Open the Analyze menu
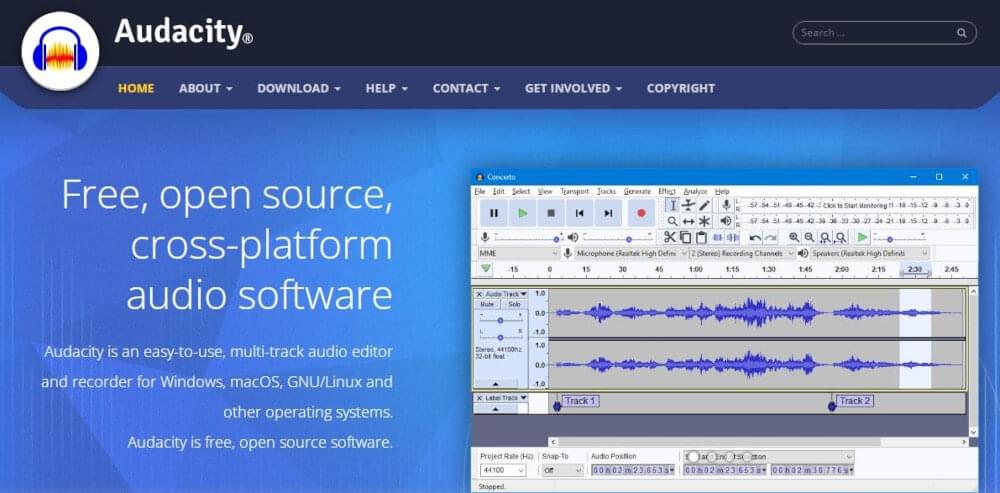 (x=695, y=191)
